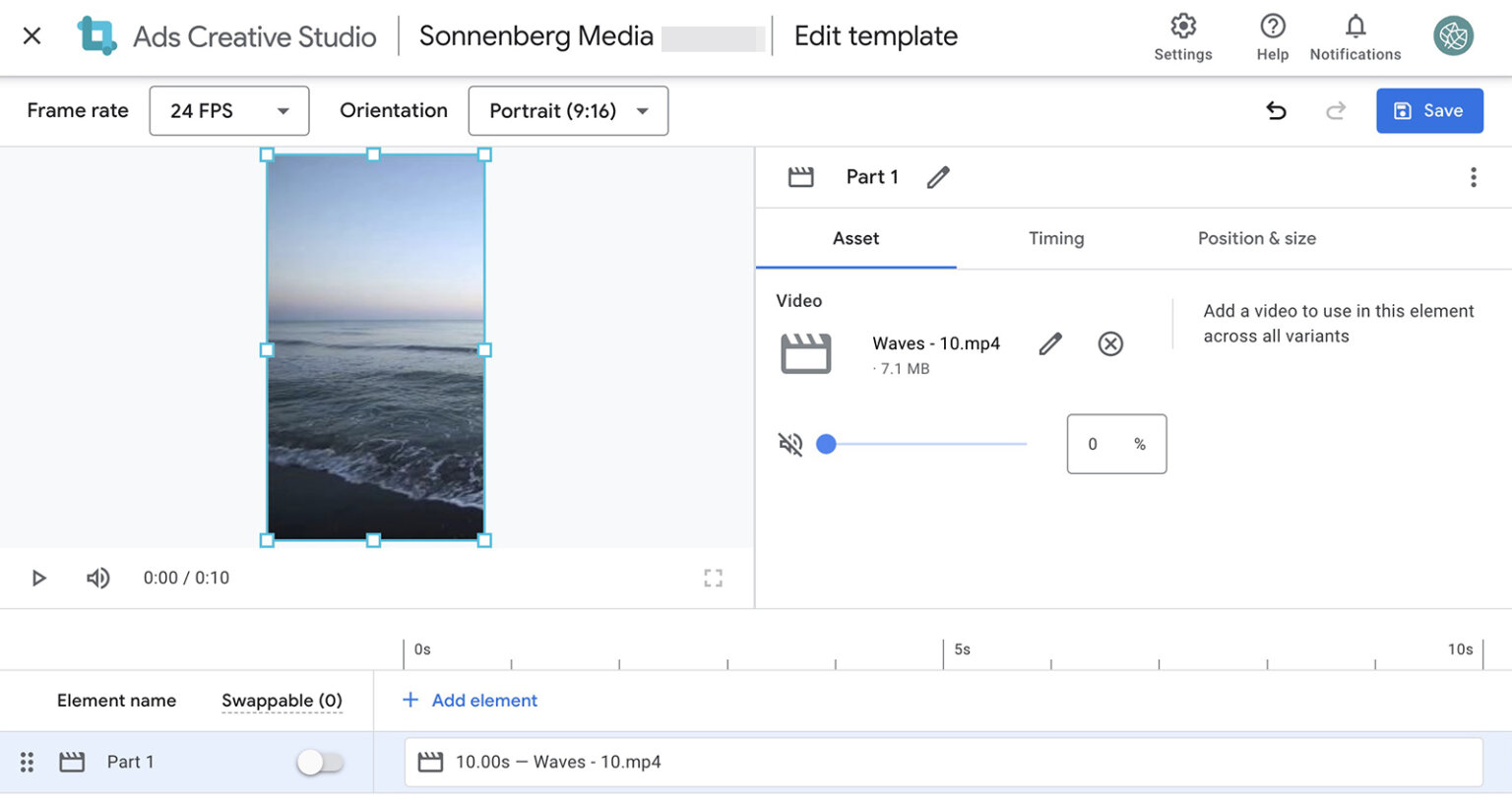Switch to the Position & size tab
Screen dimensions: 1512x801
point(1257,238)
